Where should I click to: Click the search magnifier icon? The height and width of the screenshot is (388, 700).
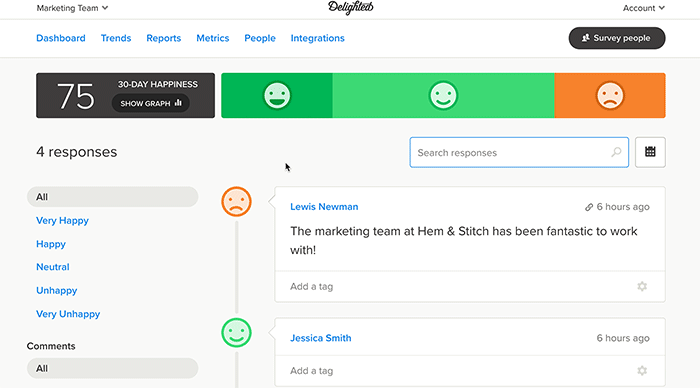point(616,152)
